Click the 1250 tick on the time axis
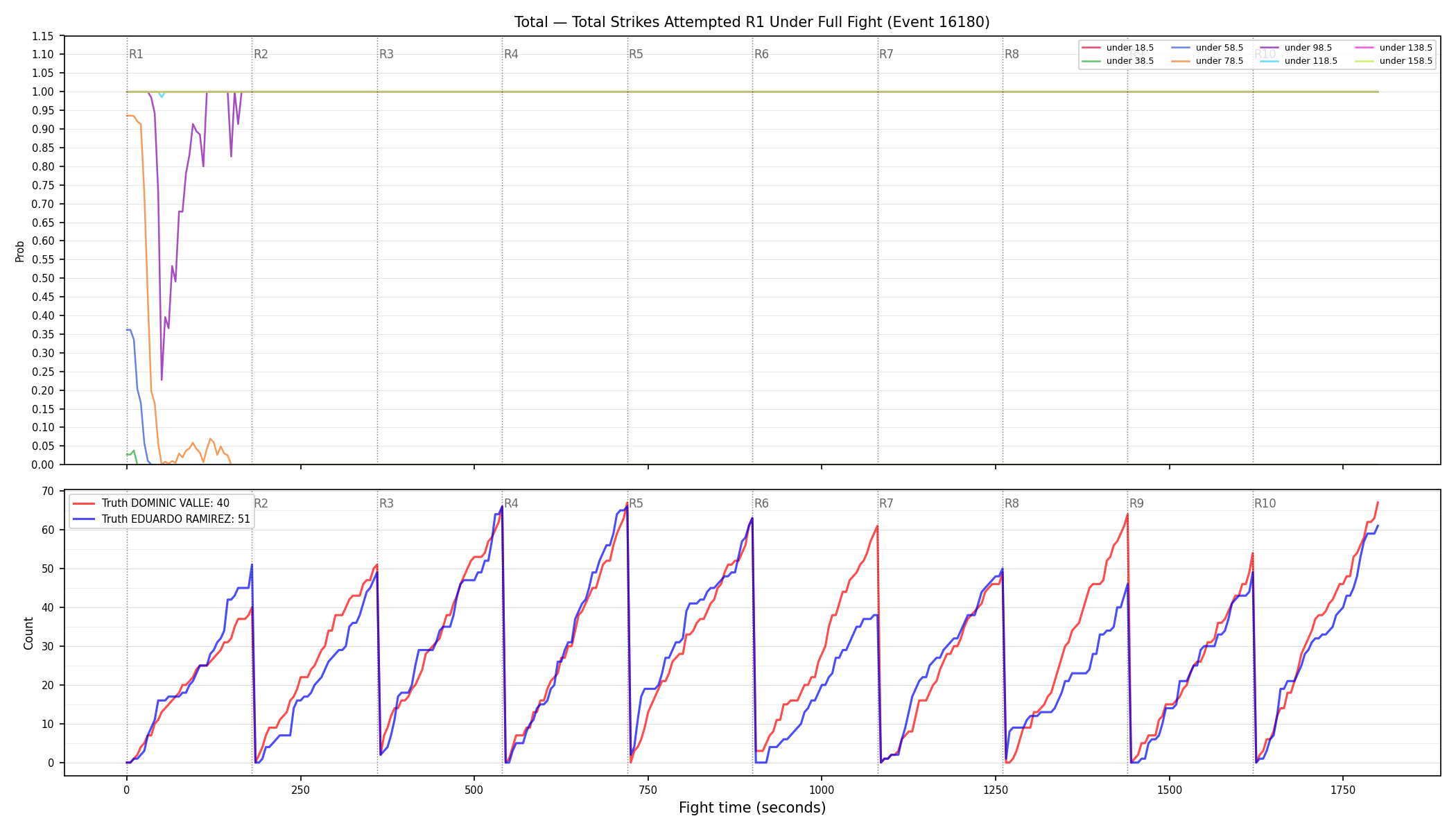This screenshot has height=832, width=1456. pos(996,790)
